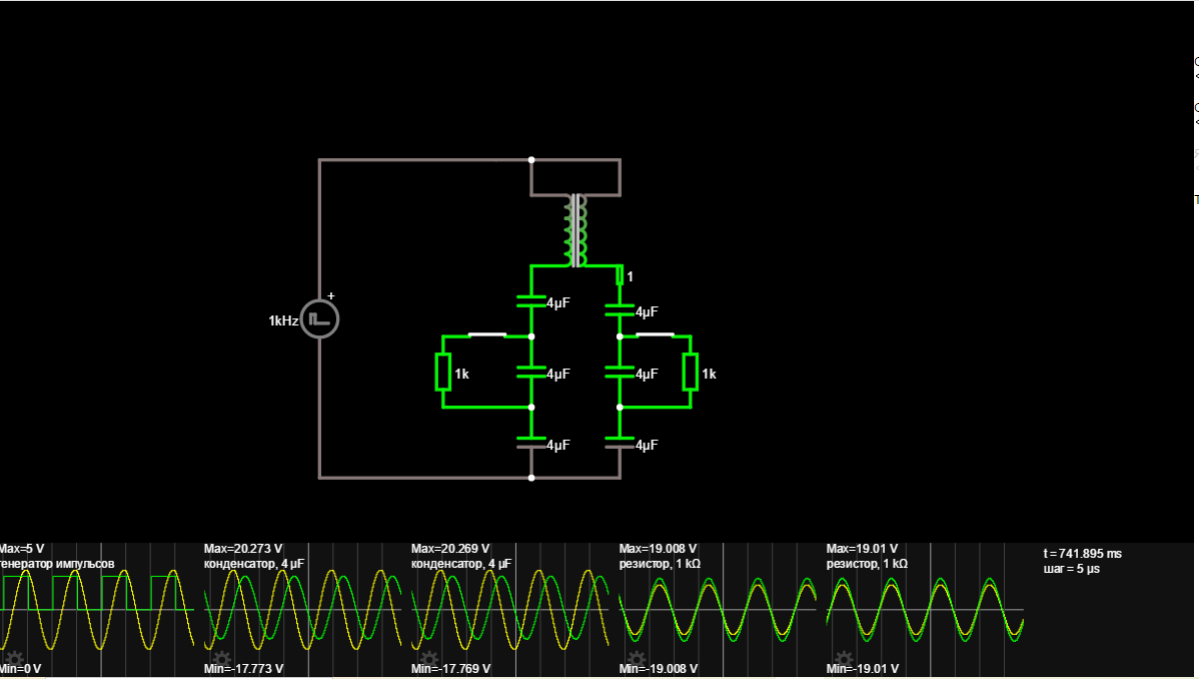Select the transformer coil component
The width and height of the screenshot is (1199, 679).
click(x=576, y=230)
